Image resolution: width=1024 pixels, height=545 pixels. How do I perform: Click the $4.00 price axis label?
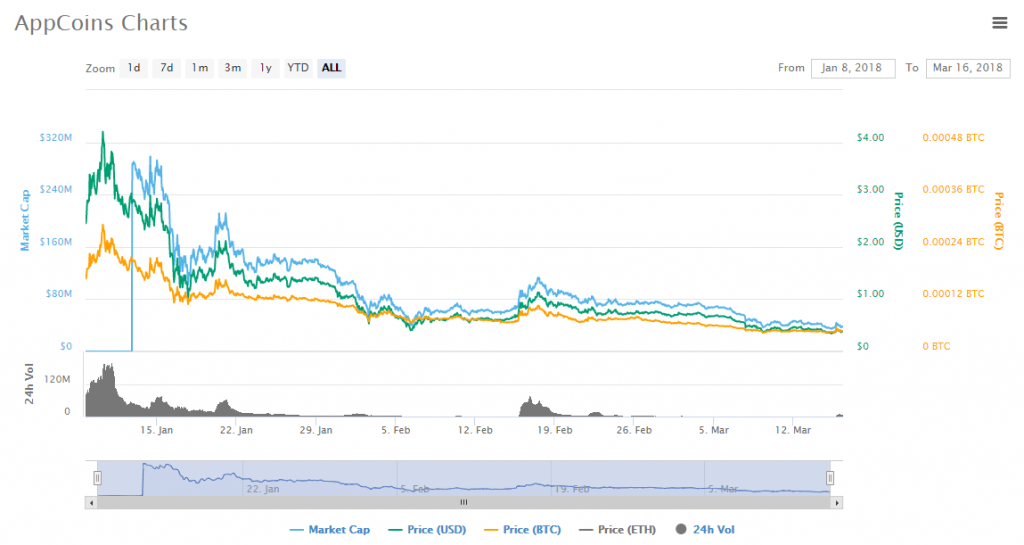(x=871, y=138)
